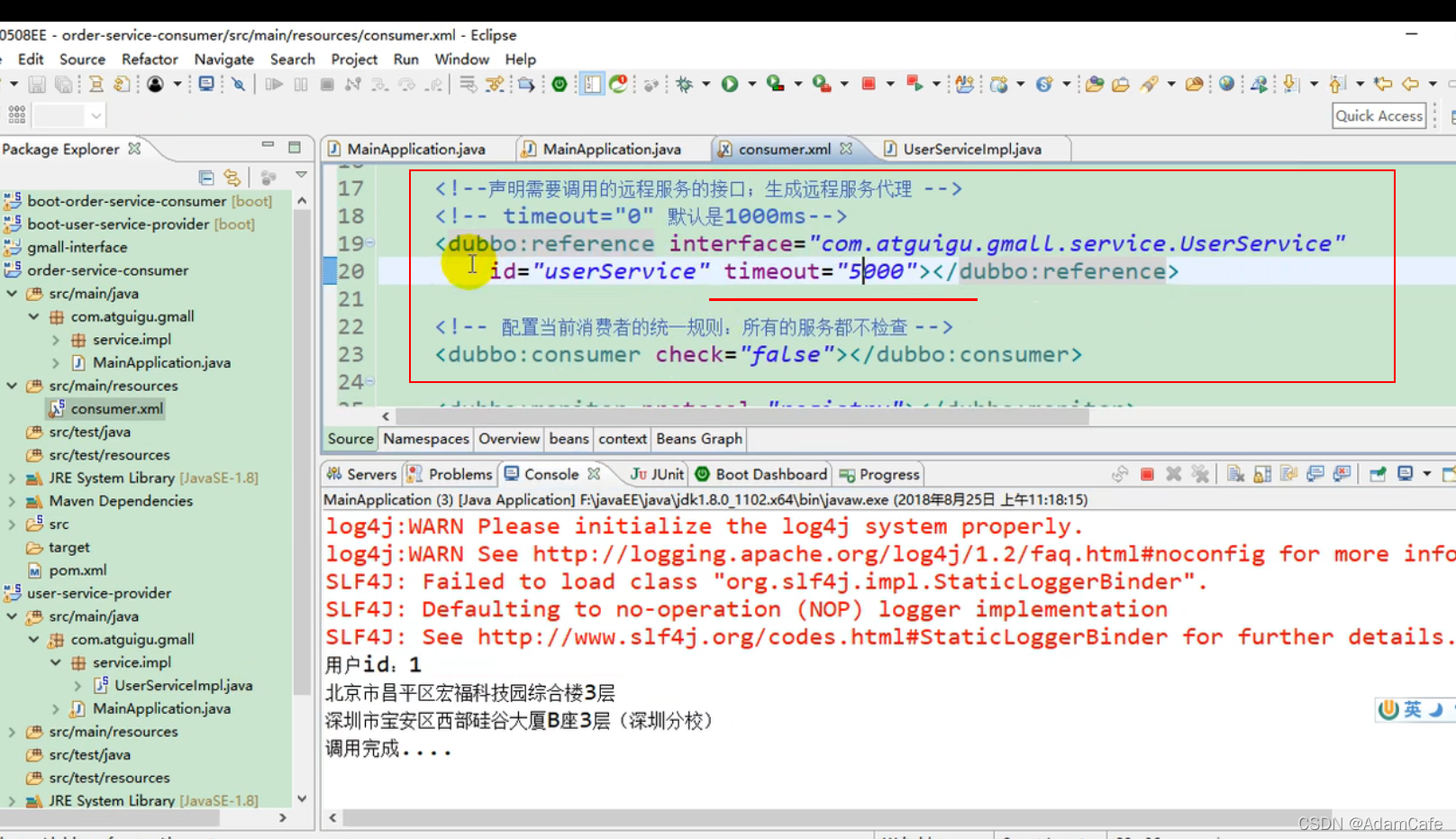Expand the MainApplication.java node under order-service-consumer
This screenshot has height=839, width=1456.
click(x=56, y=363)
